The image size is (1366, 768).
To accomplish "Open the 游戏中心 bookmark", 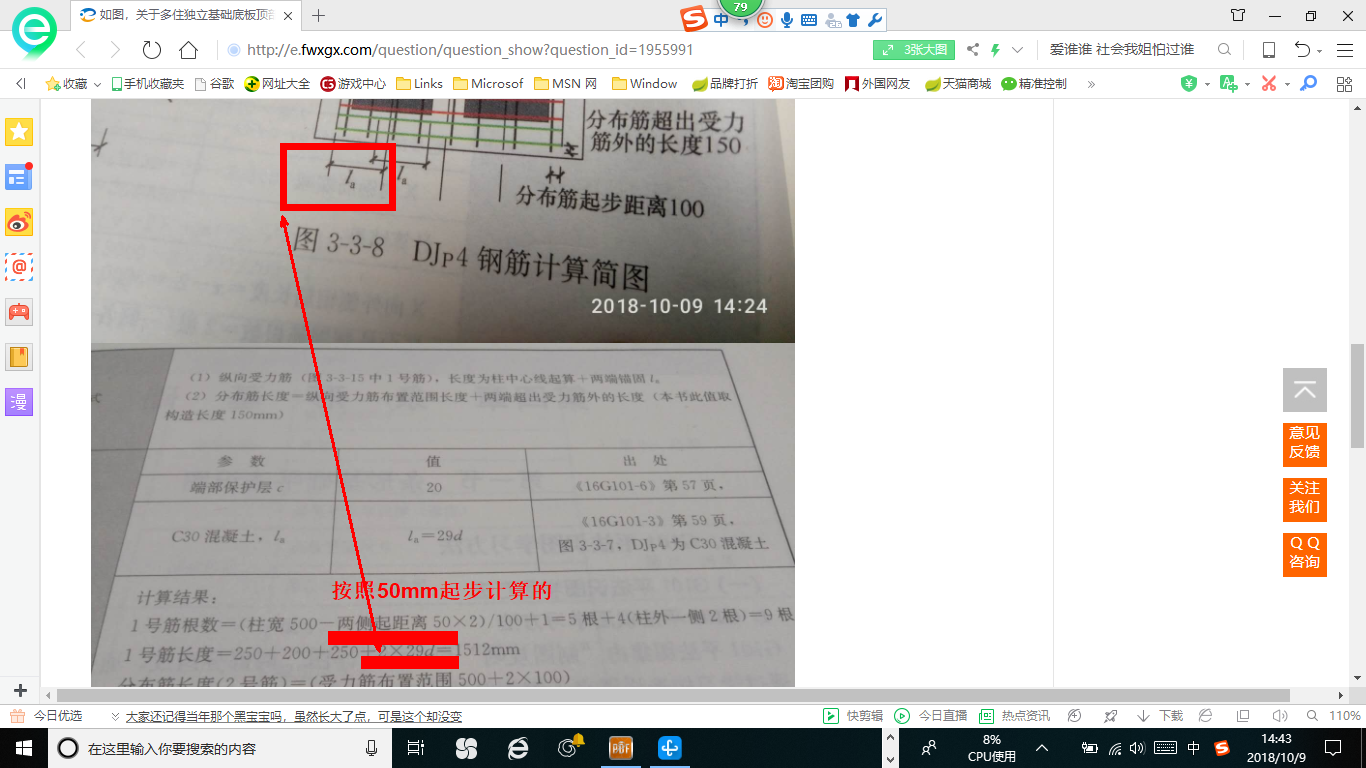I will click(x=353, y=84).
